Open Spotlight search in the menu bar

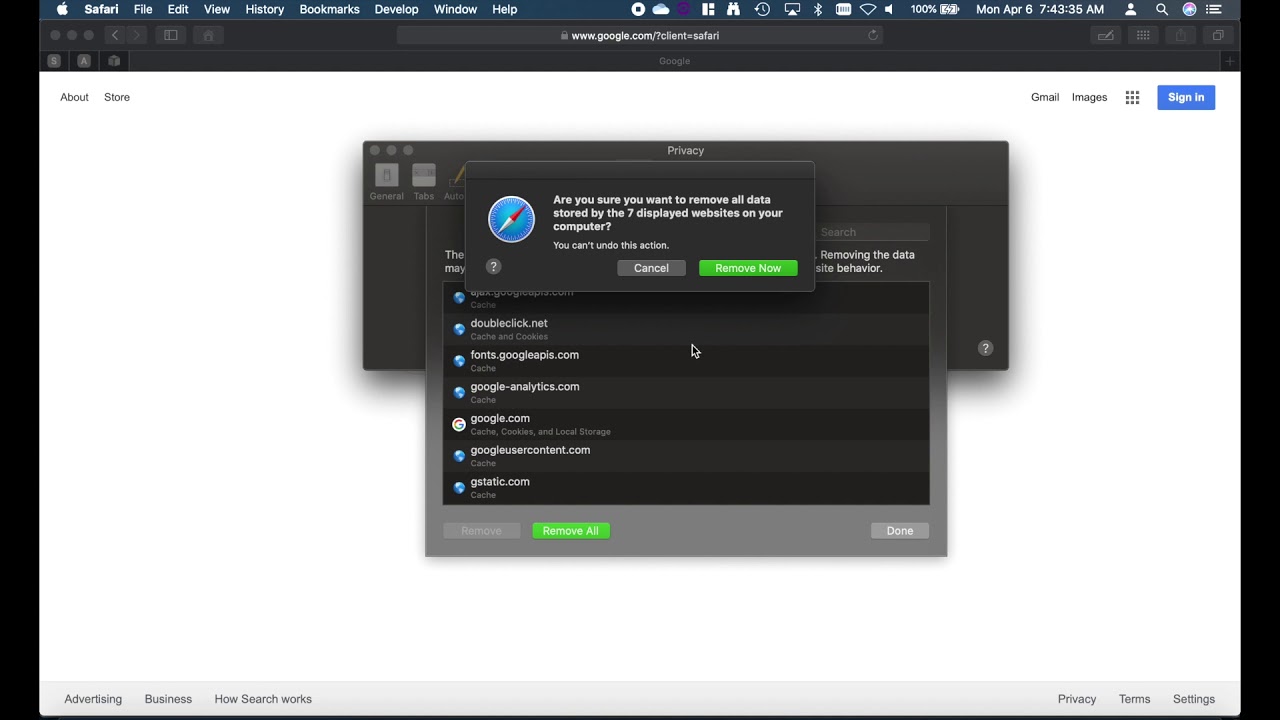[x=1161, y=9]
